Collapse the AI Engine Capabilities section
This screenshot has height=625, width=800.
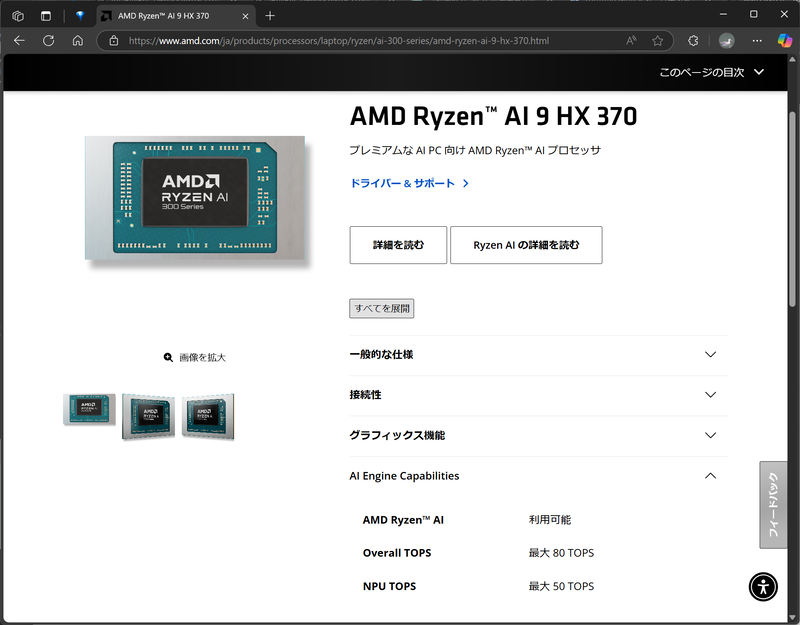[x=710, y=475]
